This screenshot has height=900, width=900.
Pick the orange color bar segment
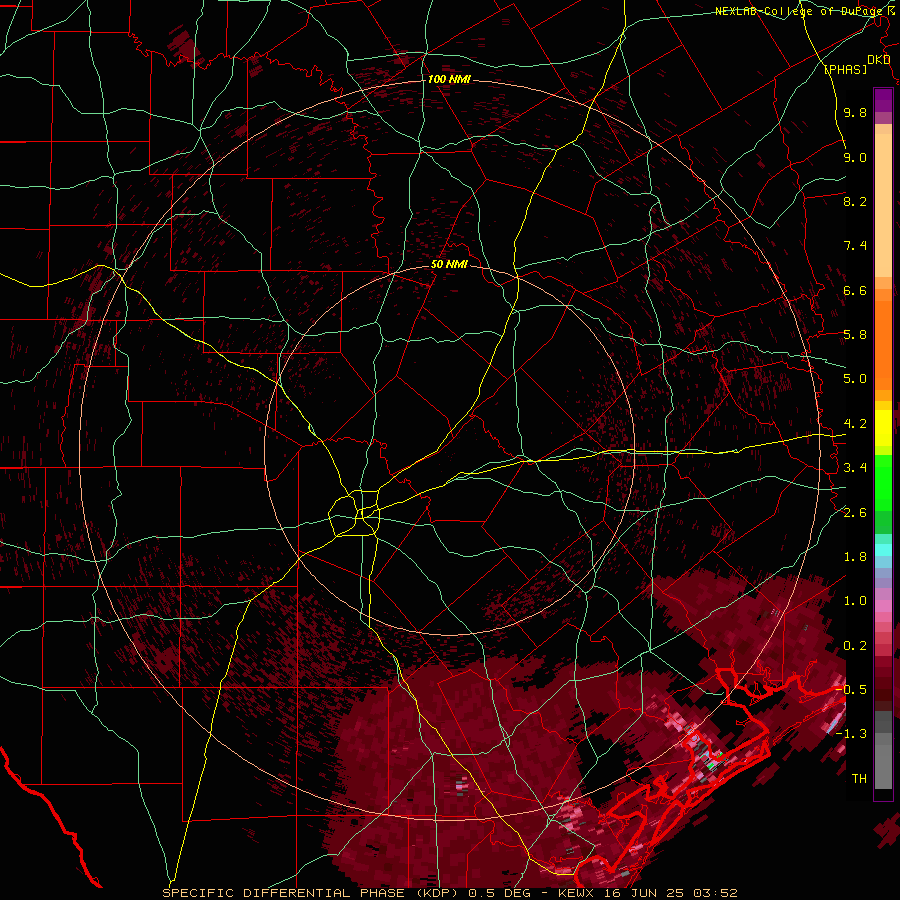tap(883, 345)
